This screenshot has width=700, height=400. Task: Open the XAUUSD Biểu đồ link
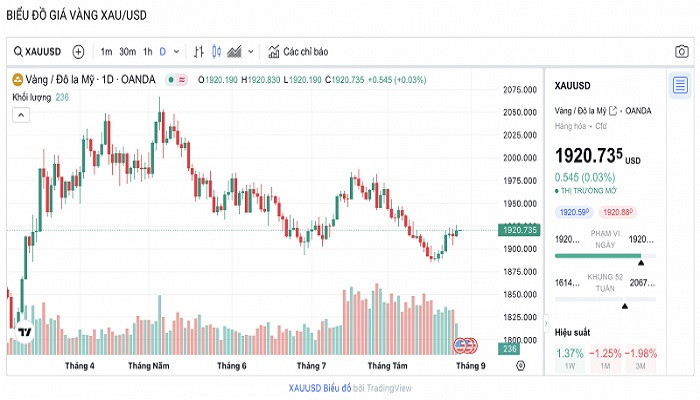[x=319, y=386]
